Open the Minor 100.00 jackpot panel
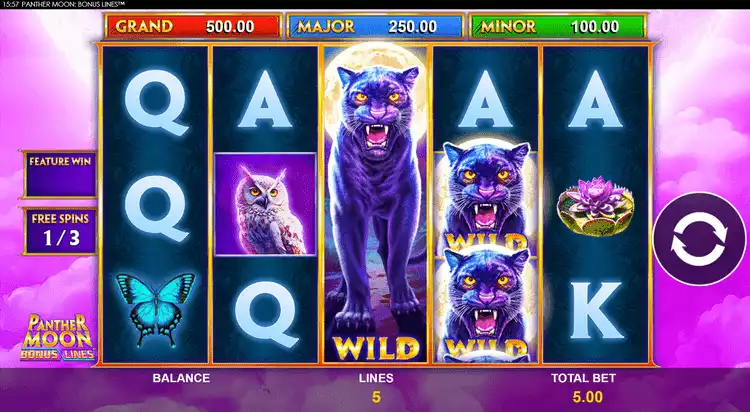750x412 pixels. coord(558,26)
